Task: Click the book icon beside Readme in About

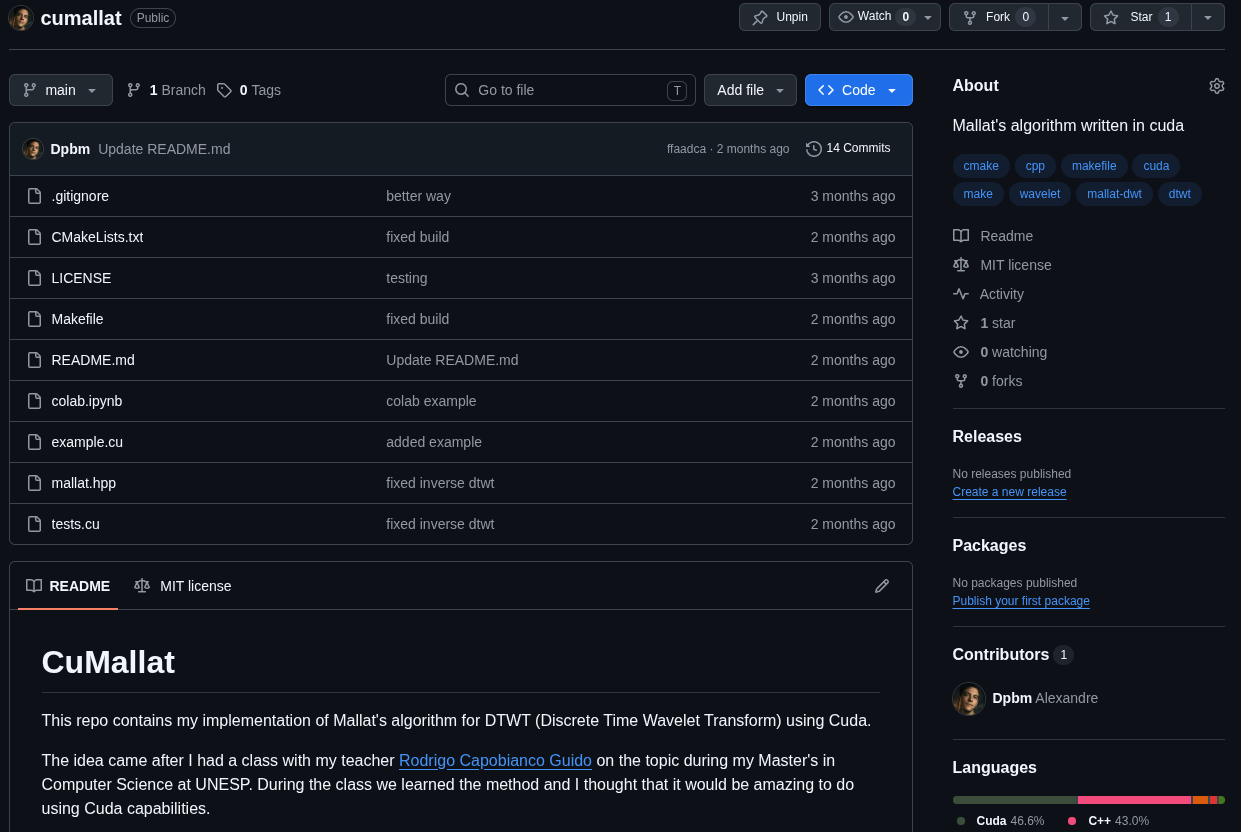Action: pyautogui.click(x=961, y=236)
